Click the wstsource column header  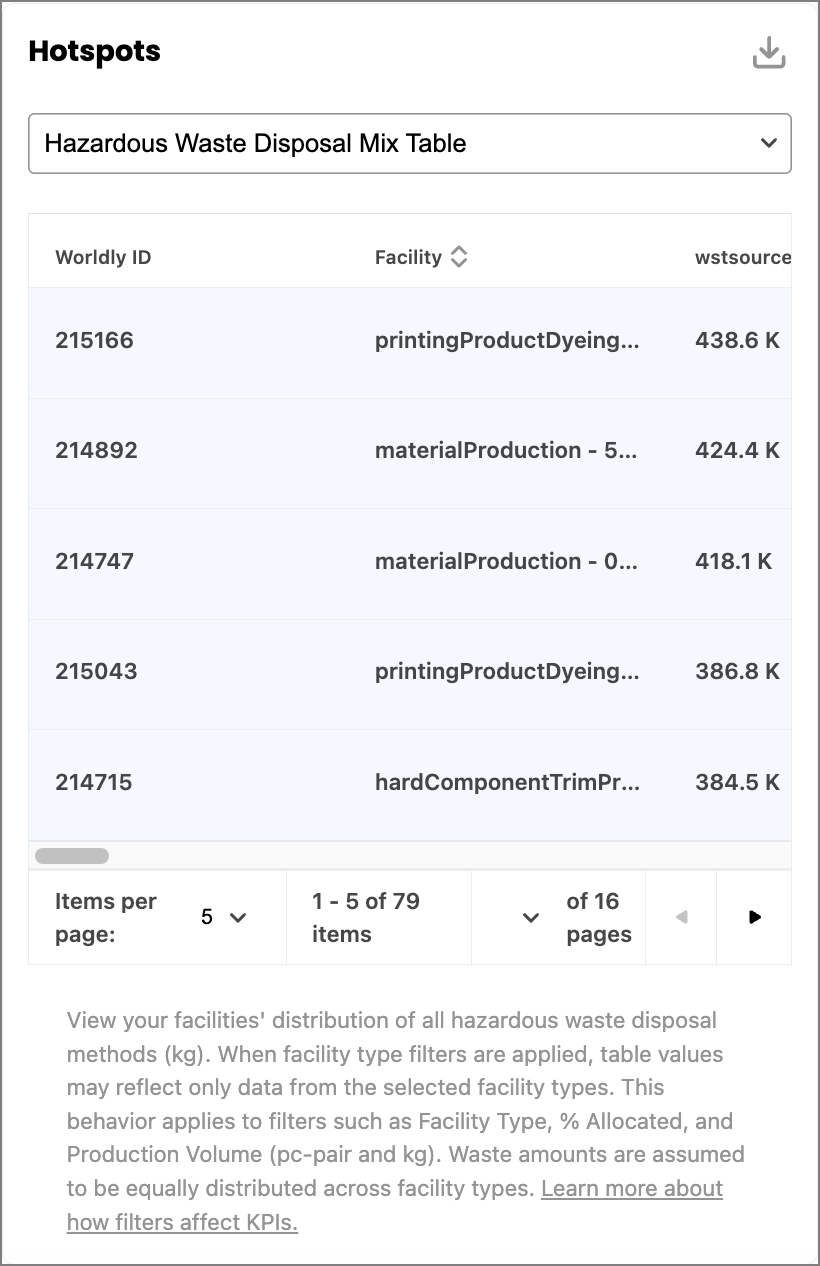pyautogui.click(x=743, y=257)
